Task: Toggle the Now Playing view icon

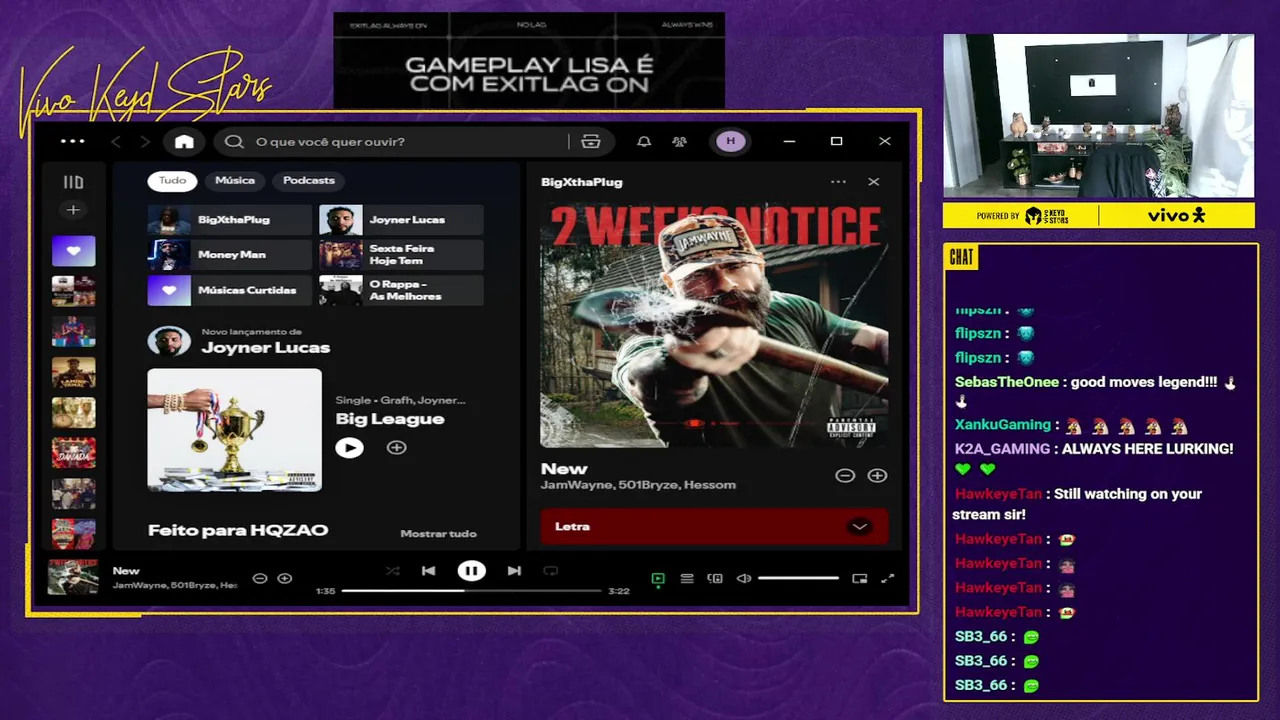Action: 658,579
